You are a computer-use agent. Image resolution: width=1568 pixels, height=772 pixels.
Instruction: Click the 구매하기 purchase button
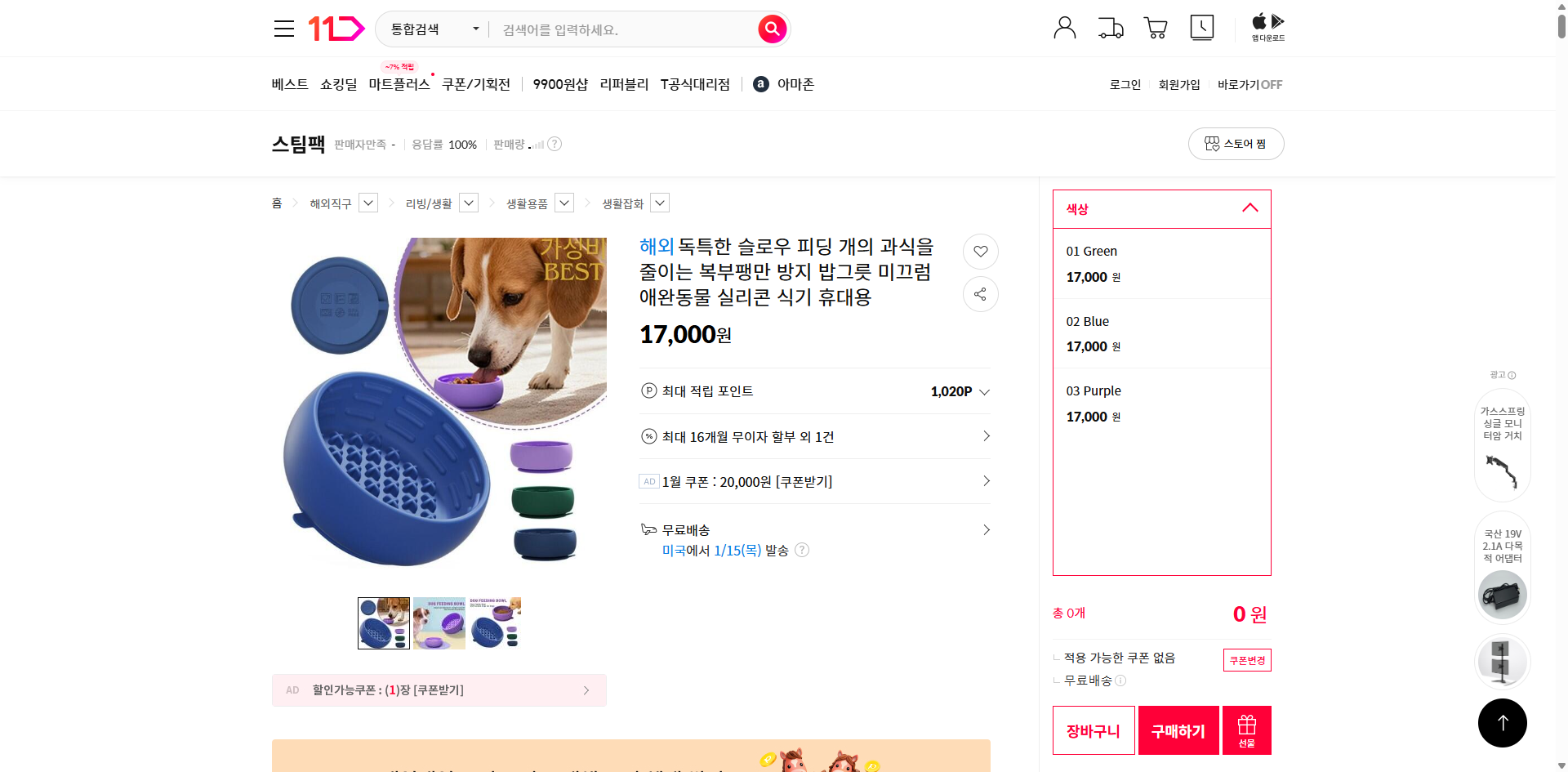point(1178,730)
